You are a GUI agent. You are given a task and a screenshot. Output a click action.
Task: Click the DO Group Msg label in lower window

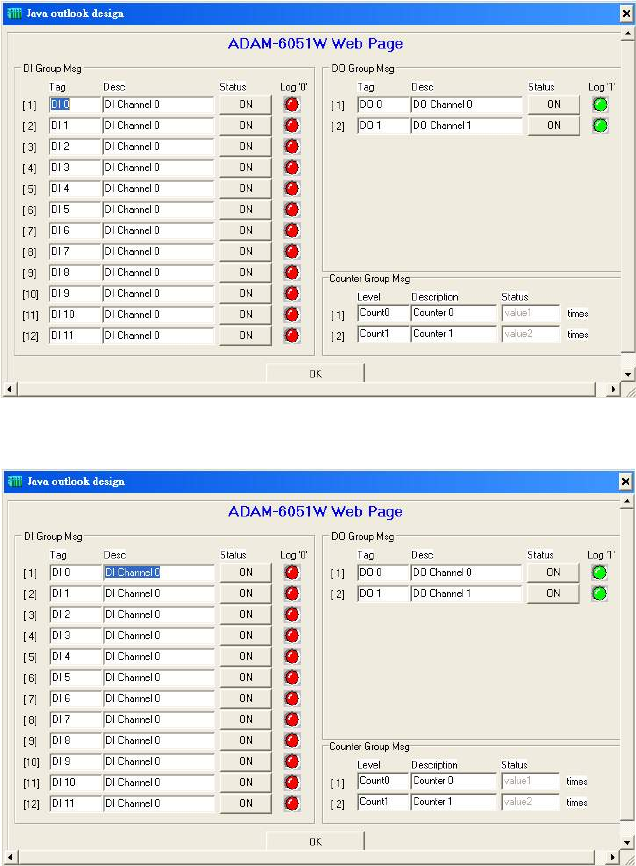click(363, 536)
